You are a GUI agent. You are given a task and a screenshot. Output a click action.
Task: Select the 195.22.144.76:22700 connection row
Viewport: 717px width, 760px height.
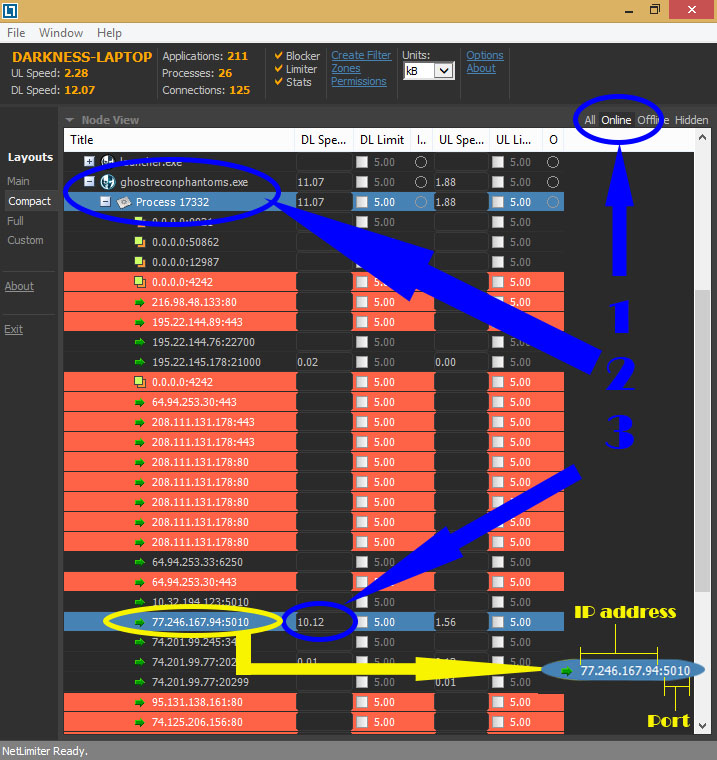[x=314, y=342]
